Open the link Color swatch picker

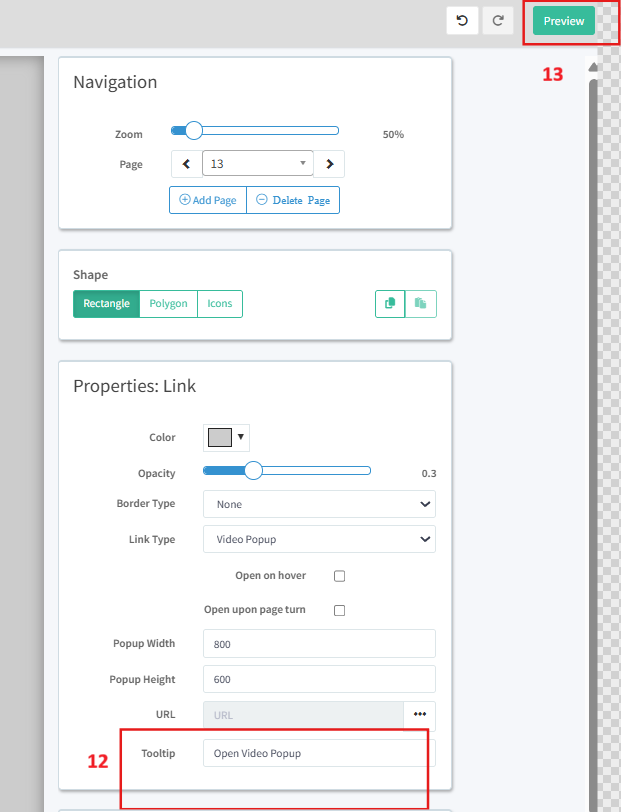pos(226,437)
